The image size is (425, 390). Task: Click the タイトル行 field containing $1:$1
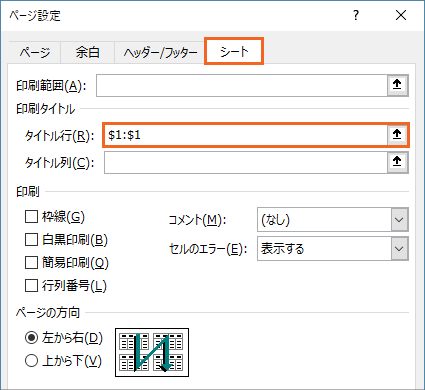click(x=246, y=135)
